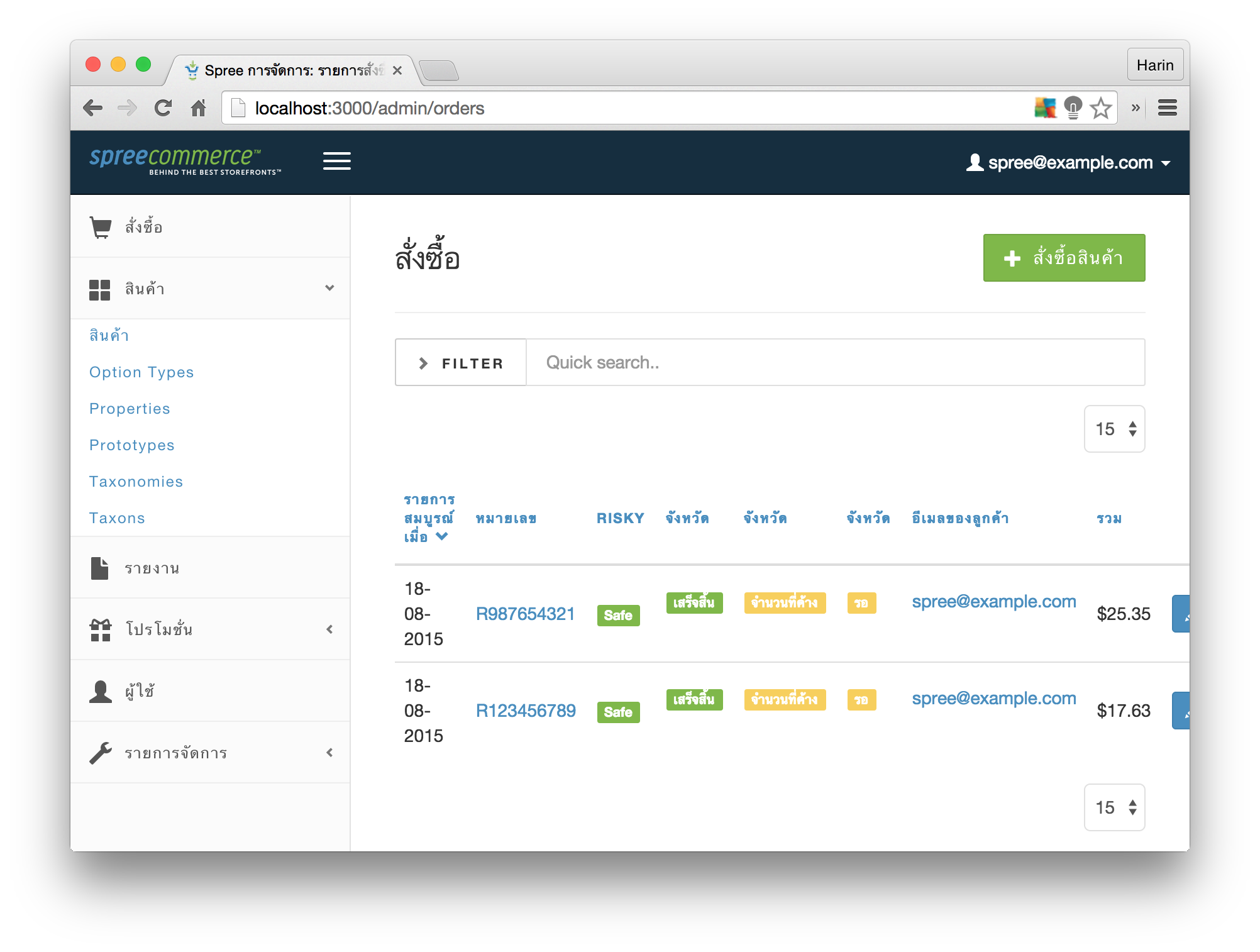1260x952 pixels.
Task: Open order R123456789 link
Action: [526, 711]
